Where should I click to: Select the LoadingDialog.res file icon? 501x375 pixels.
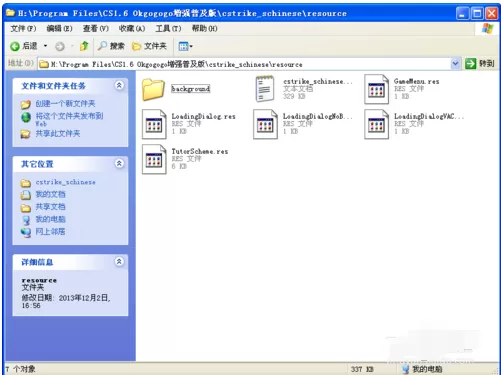154,124
